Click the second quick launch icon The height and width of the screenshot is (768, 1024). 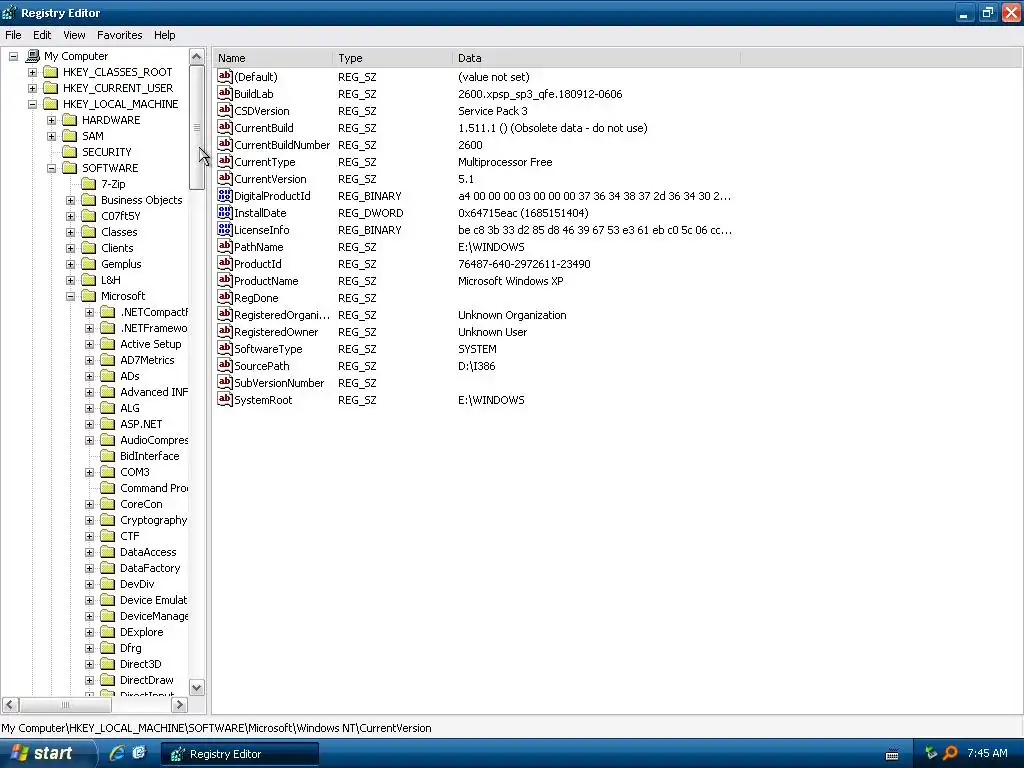(138, 753)
